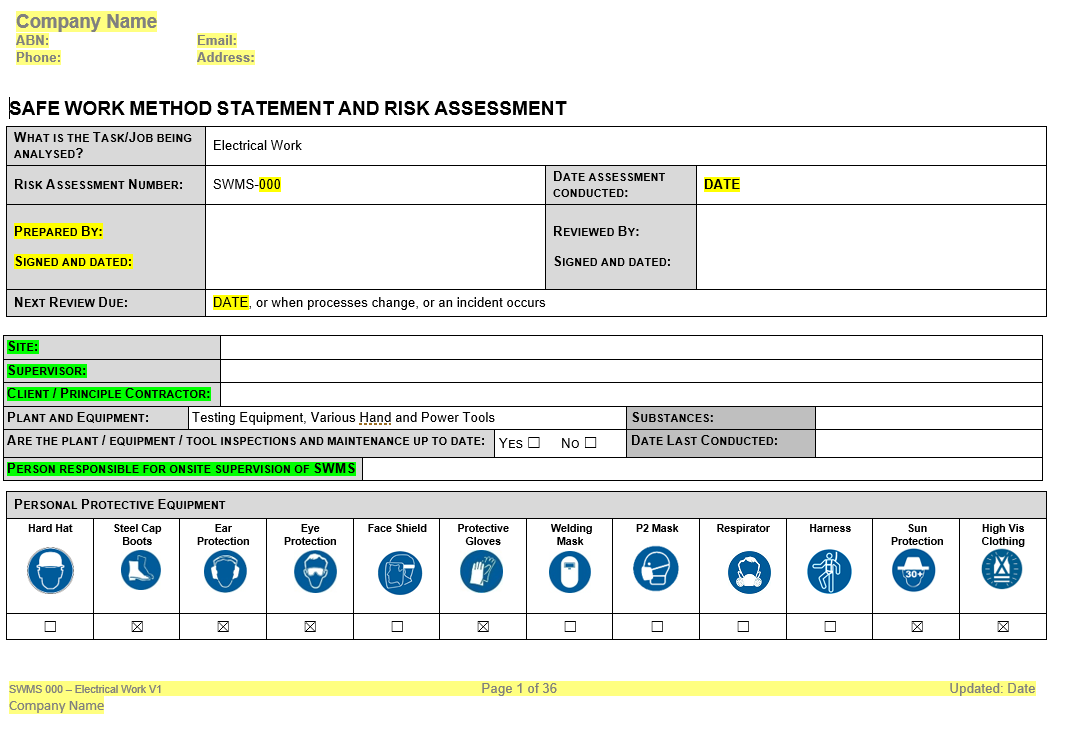Tick the No checkbox for inspections
This screenshot has width=1075, height=754.
590,443
